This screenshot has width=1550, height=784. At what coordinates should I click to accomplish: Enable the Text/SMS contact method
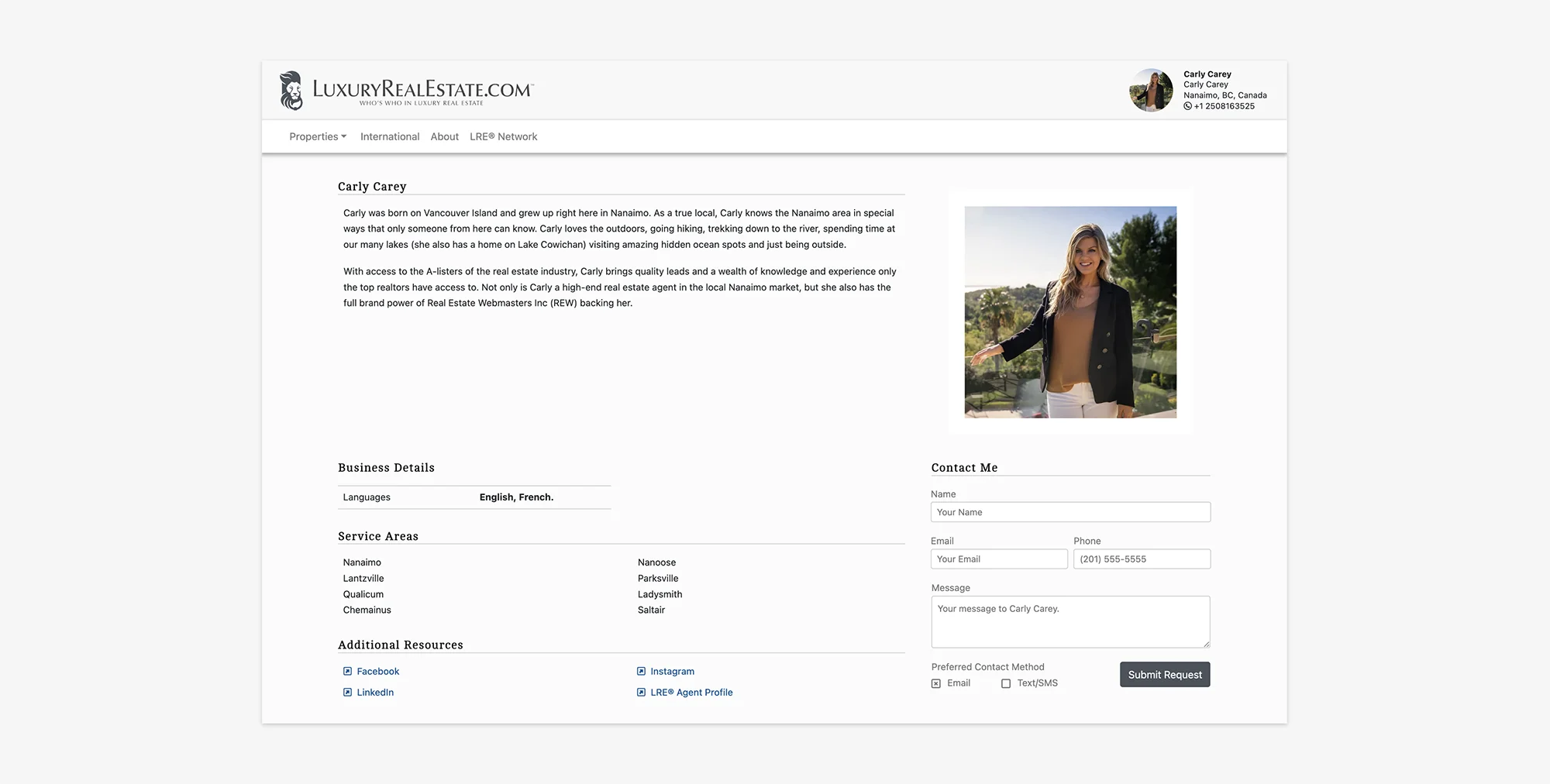coord(1006,683)
